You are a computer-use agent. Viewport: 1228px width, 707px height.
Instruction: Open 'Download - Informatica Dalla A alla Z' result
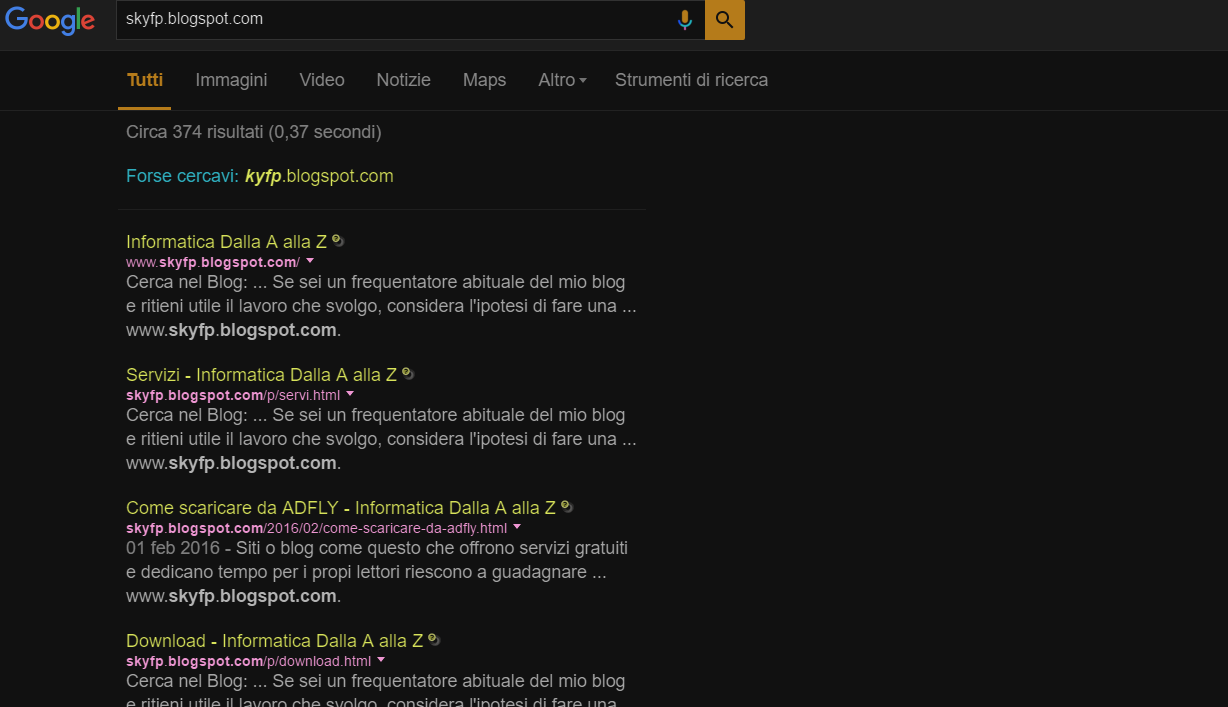point(274,640)
